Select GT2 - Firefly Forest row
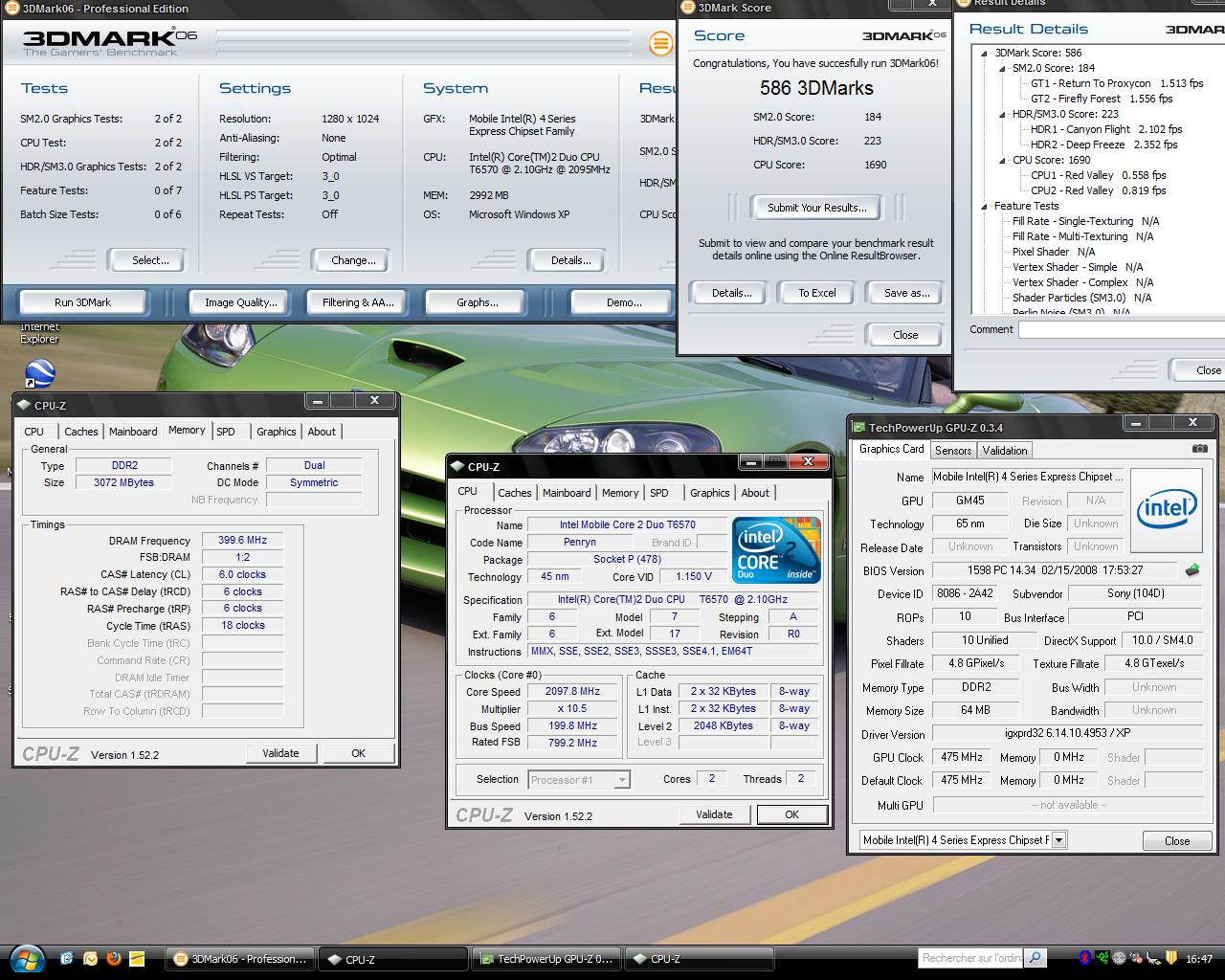Image resolution: width=1225 pixels, height=980 pixels. [x=1102, y=99]
